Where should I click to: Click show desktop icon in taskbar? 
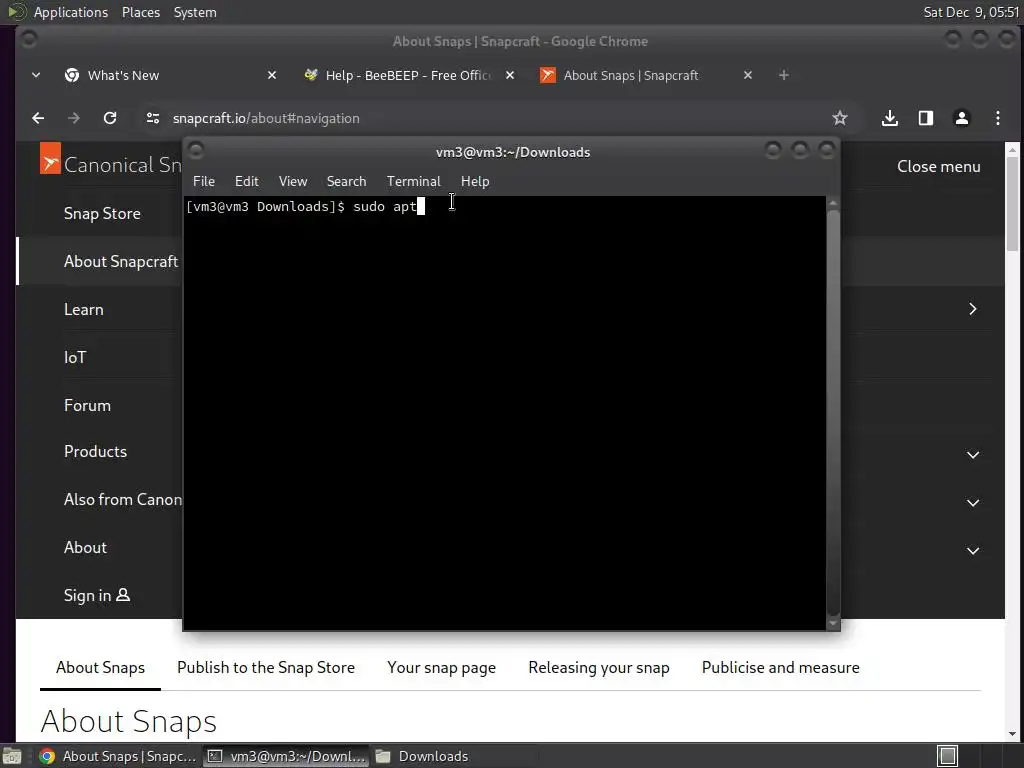[12, 756]
